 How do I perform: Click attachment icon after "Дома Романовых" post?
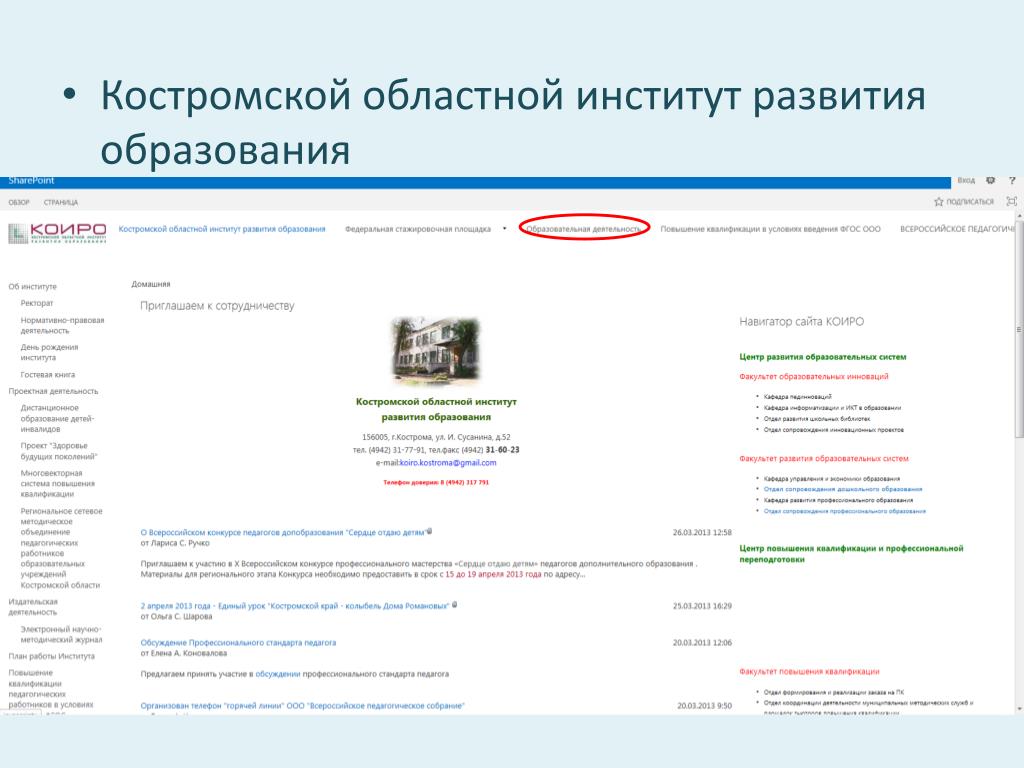pos(455,604)
